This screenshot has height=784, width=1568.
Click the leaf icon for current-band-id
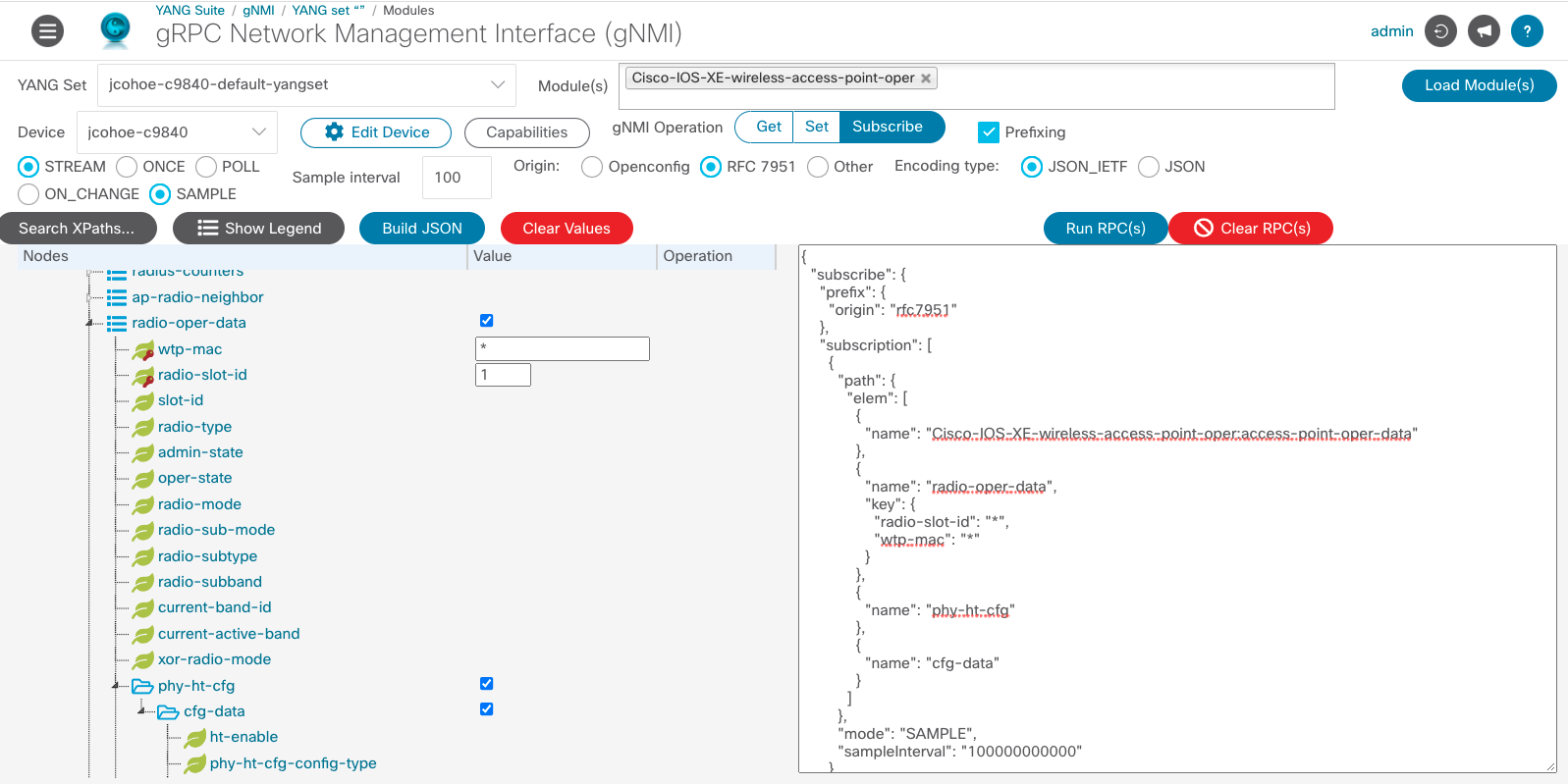click(x=143, y=608)
